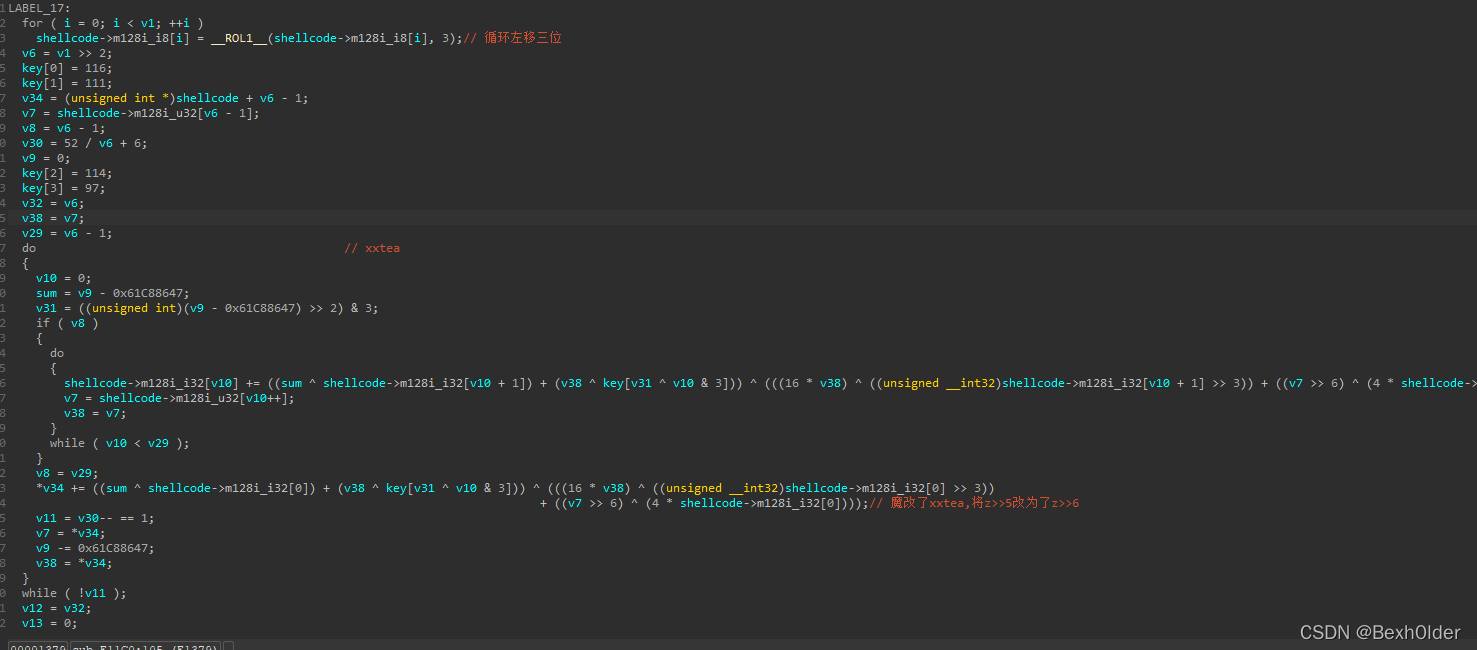The image size is (1477, 650).
Task: Click the 'shellcode->m128i_i32[v10] +=' statement
Action: click(770, 383)
